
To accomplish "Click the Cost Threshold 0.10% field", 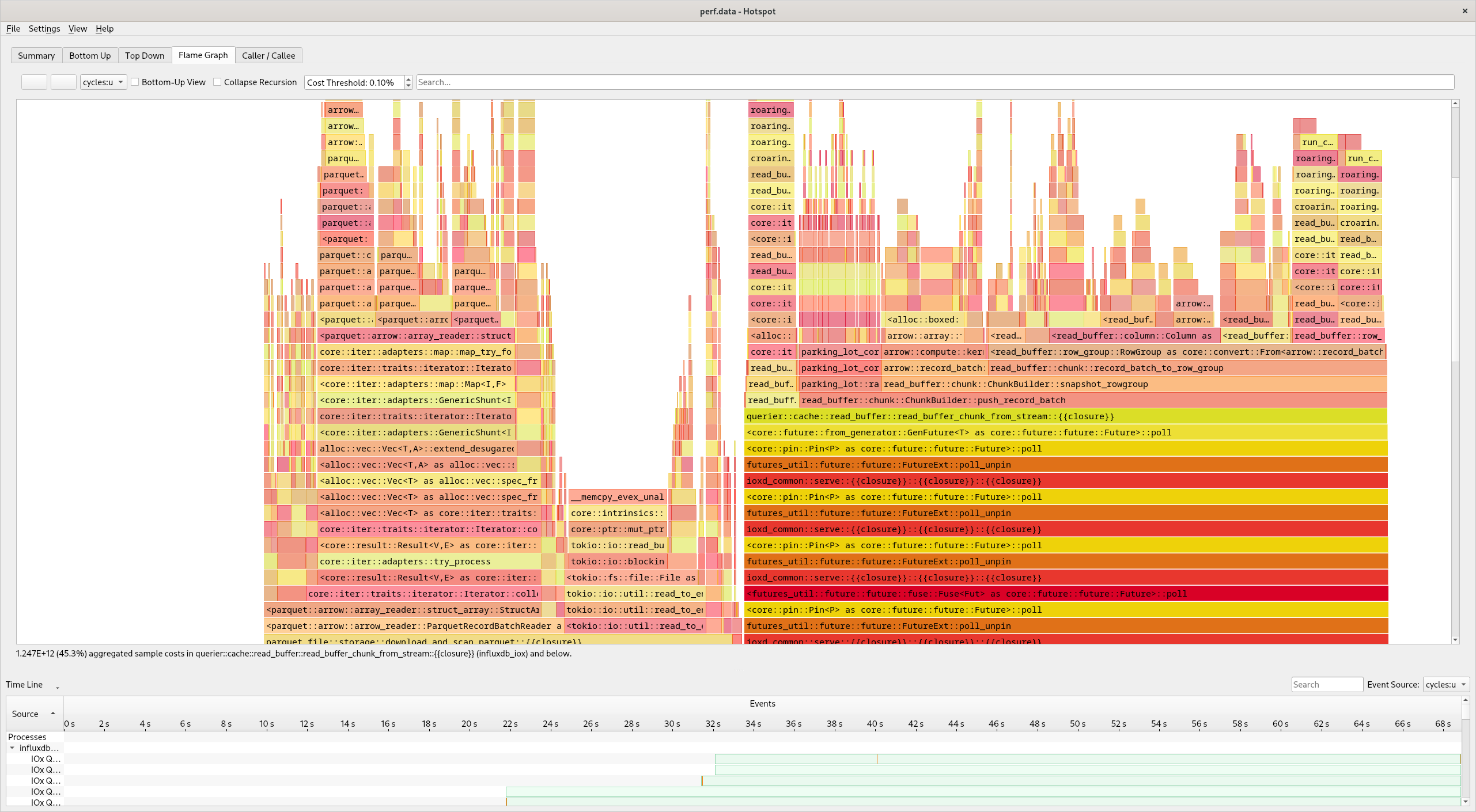I will [354, 82].
